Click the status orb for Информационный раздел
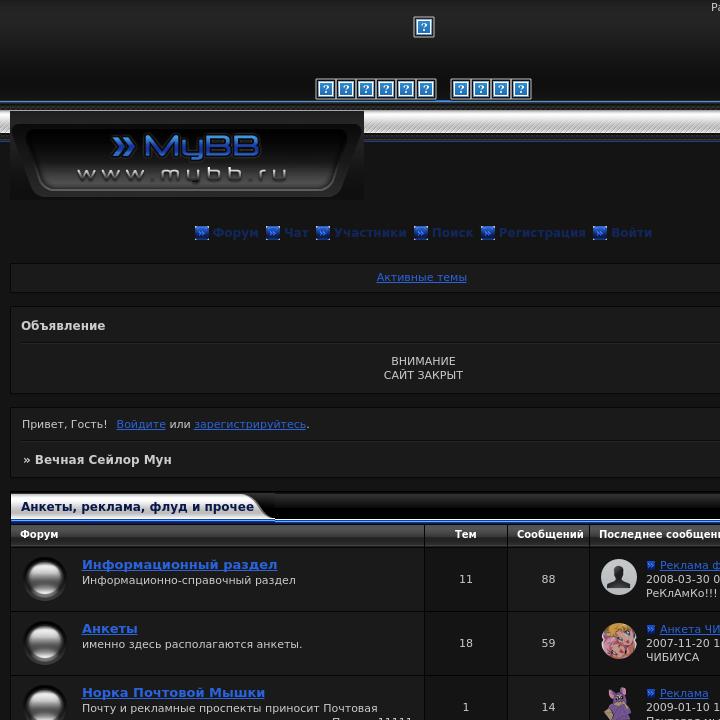 (45, 579)
